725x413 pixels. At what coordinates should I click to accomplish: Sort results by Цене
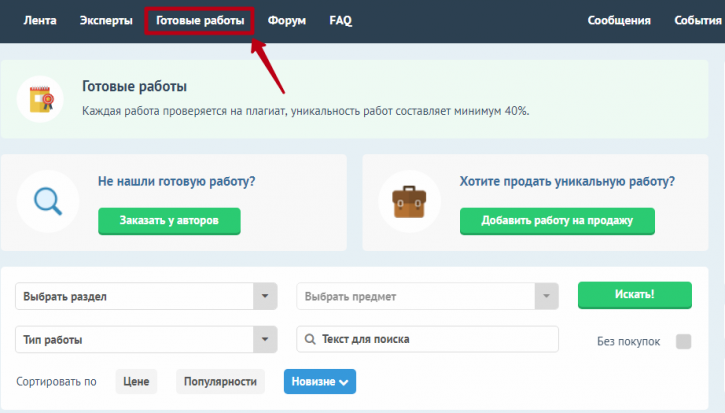tap(136, 382)
